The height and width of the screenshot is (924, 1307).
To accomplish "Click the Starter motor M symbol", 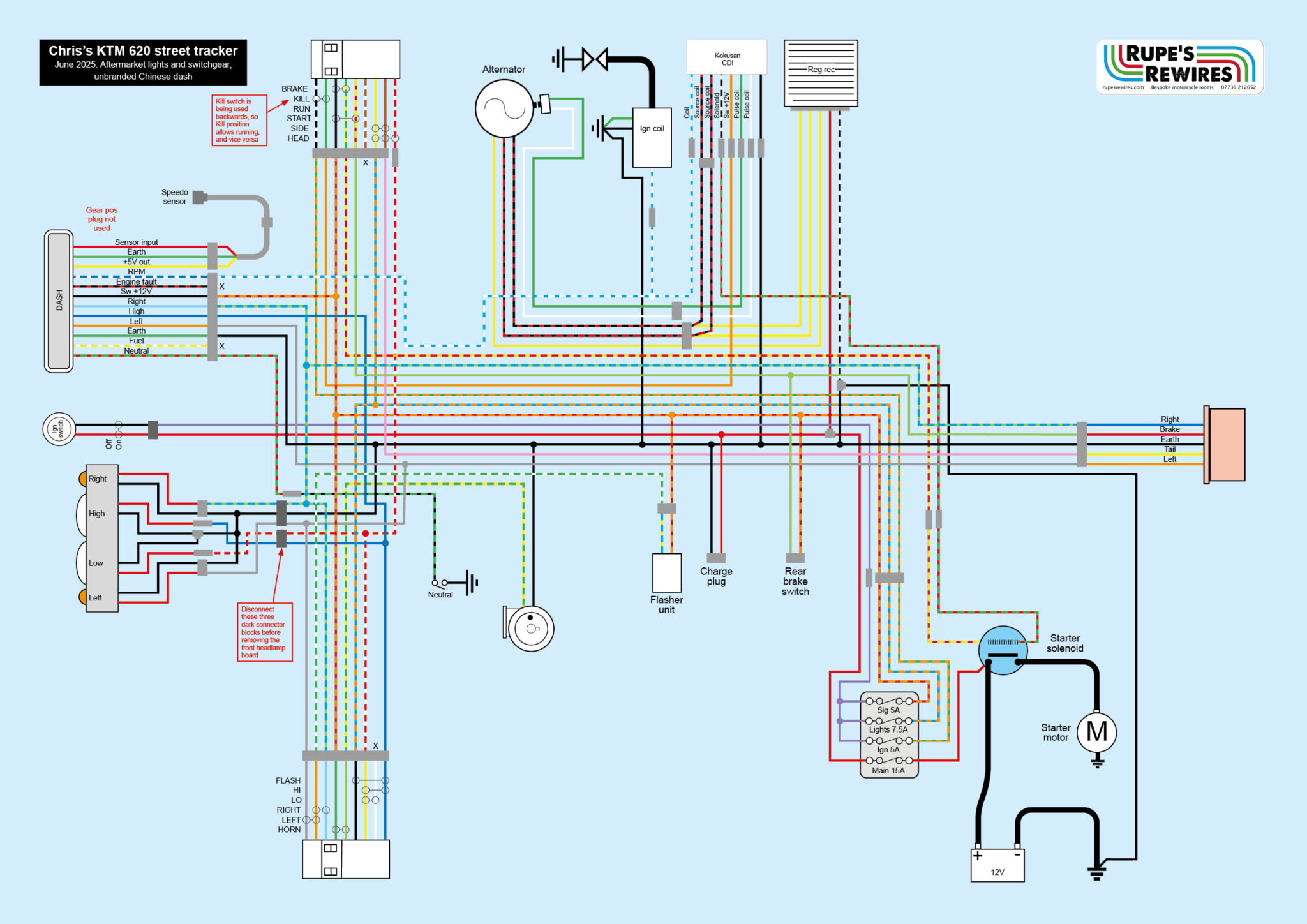I will click(x=1096, y=731).
